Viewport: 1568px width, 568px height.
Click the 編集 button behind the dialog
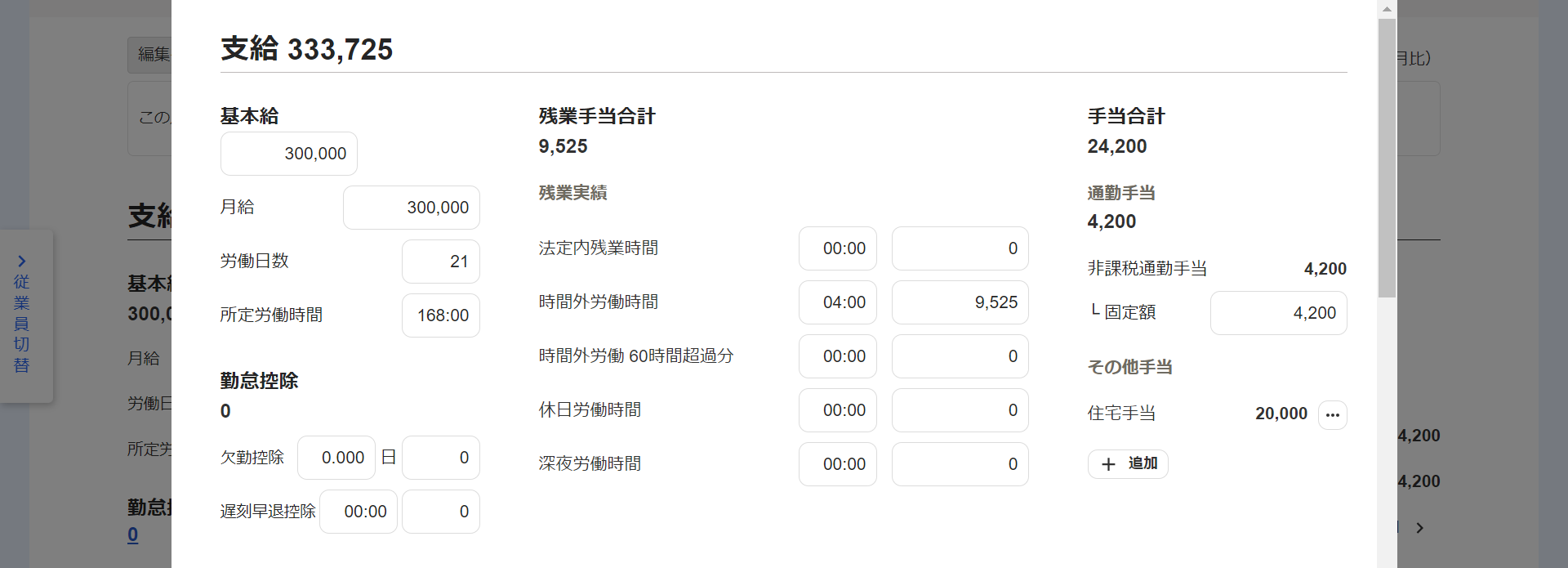(x=150, y=55)
